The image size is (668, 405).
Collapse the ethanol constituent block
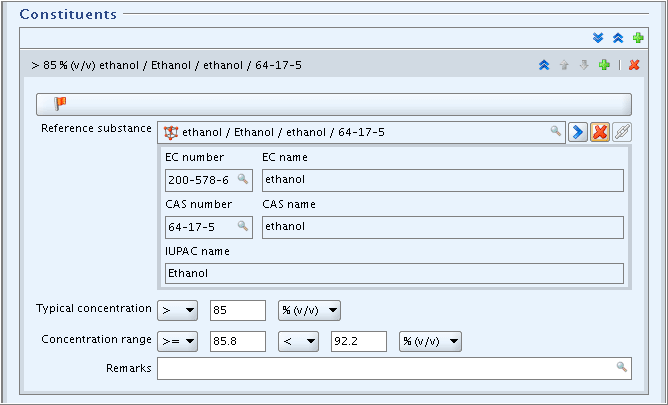pos(544,65)
